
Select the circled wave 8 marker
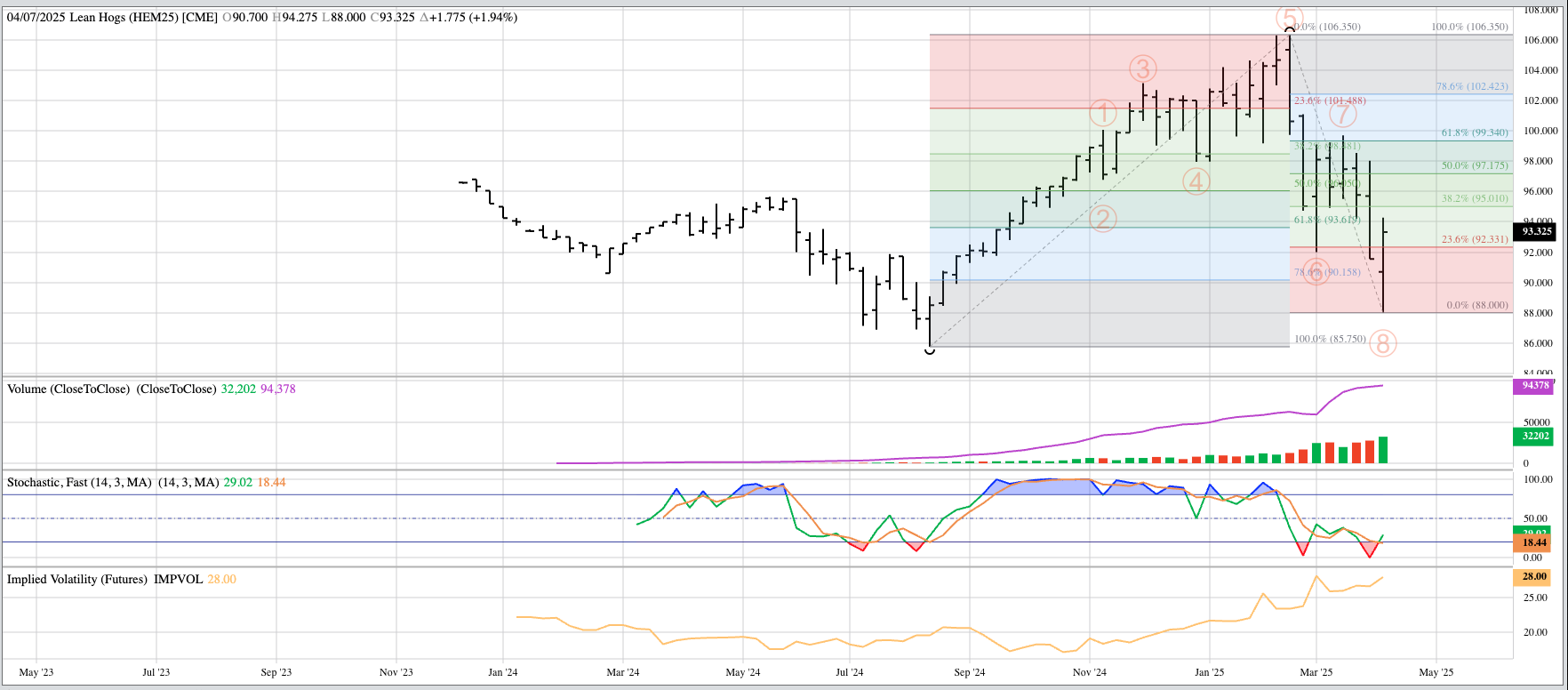[1382, 343]
